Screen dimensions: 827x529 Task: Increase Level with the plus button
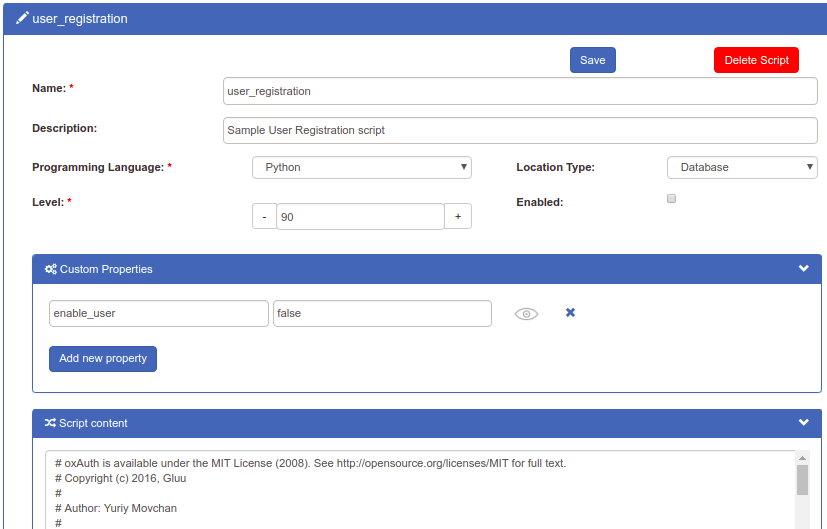457,216
